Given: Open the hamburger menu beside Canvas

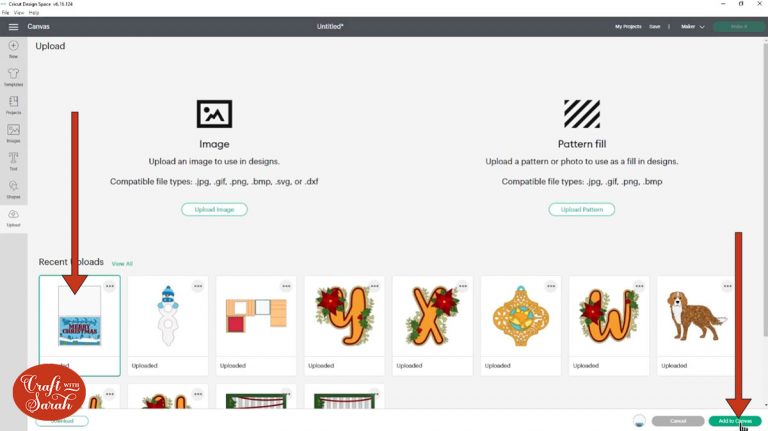Looking at the screenshot, I should pos(13,27).
